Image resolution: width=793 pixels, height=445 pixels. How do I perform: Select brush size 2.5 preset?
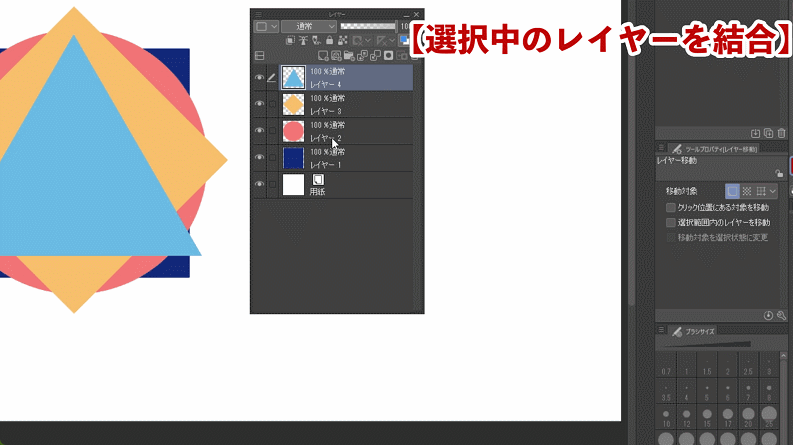(748, 366)
